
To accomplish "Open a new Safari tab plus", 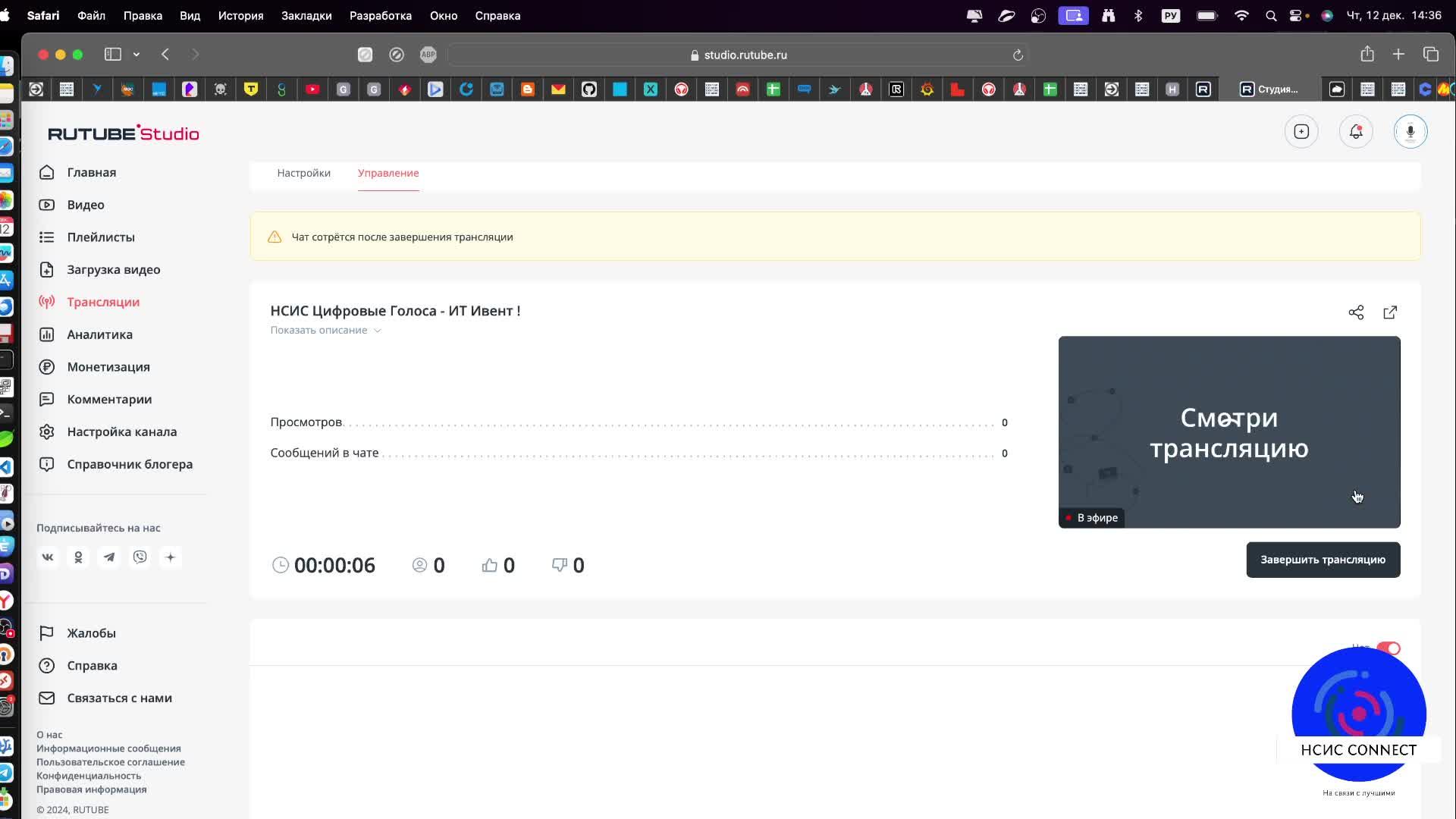I will (1398, 55).
